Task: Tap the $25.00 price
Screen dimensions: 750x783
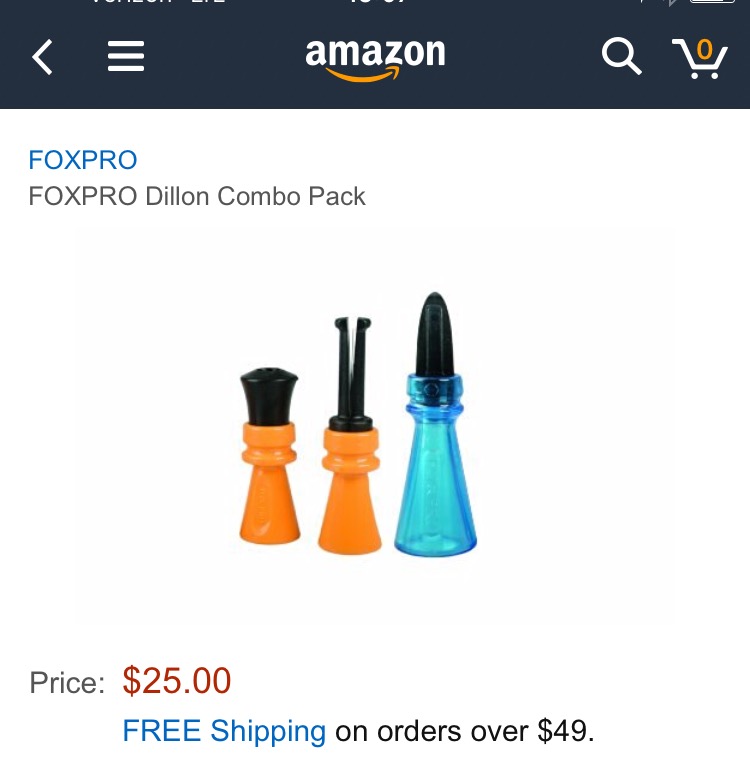Action: tap(177, 681)
